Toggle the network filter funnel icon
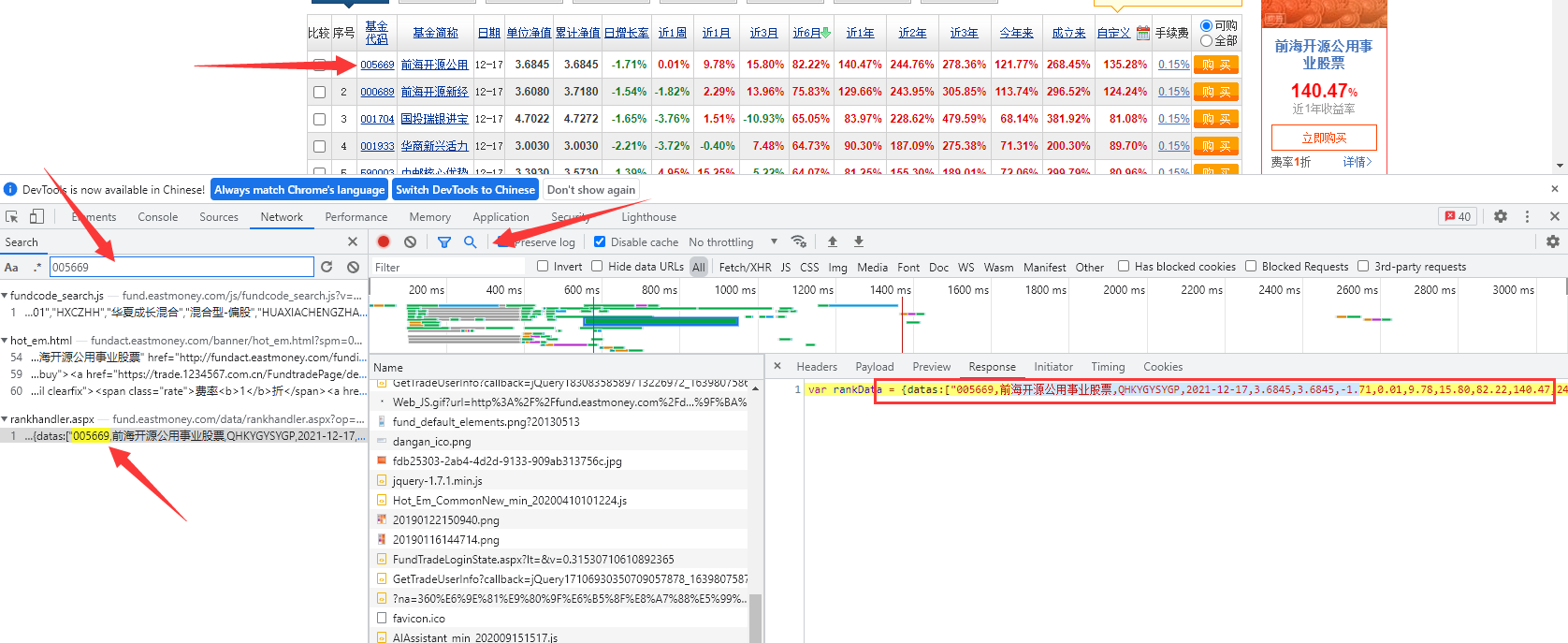The image size is (1568, 643). (x=444, y=241)
